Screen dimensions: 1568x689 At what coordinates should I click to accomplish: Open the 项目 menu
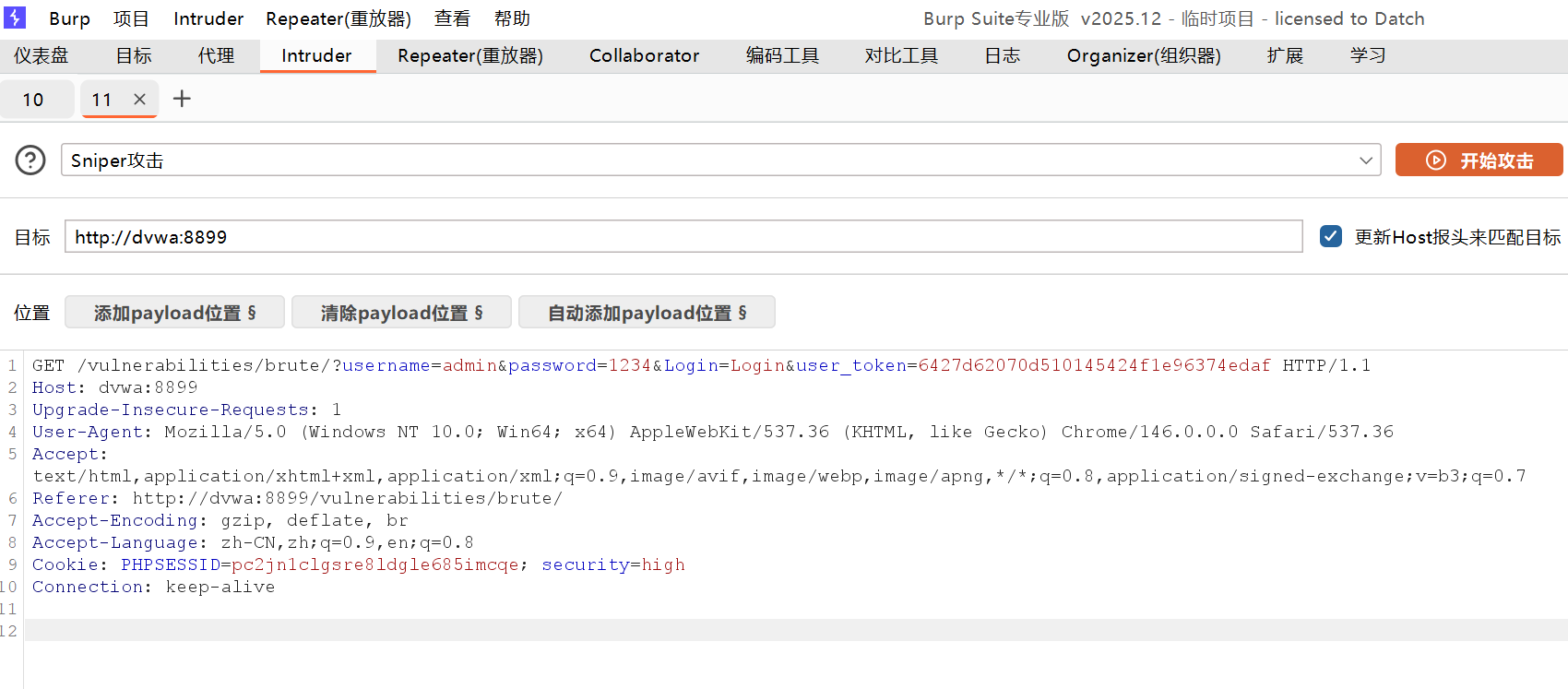tap(131, 18)
